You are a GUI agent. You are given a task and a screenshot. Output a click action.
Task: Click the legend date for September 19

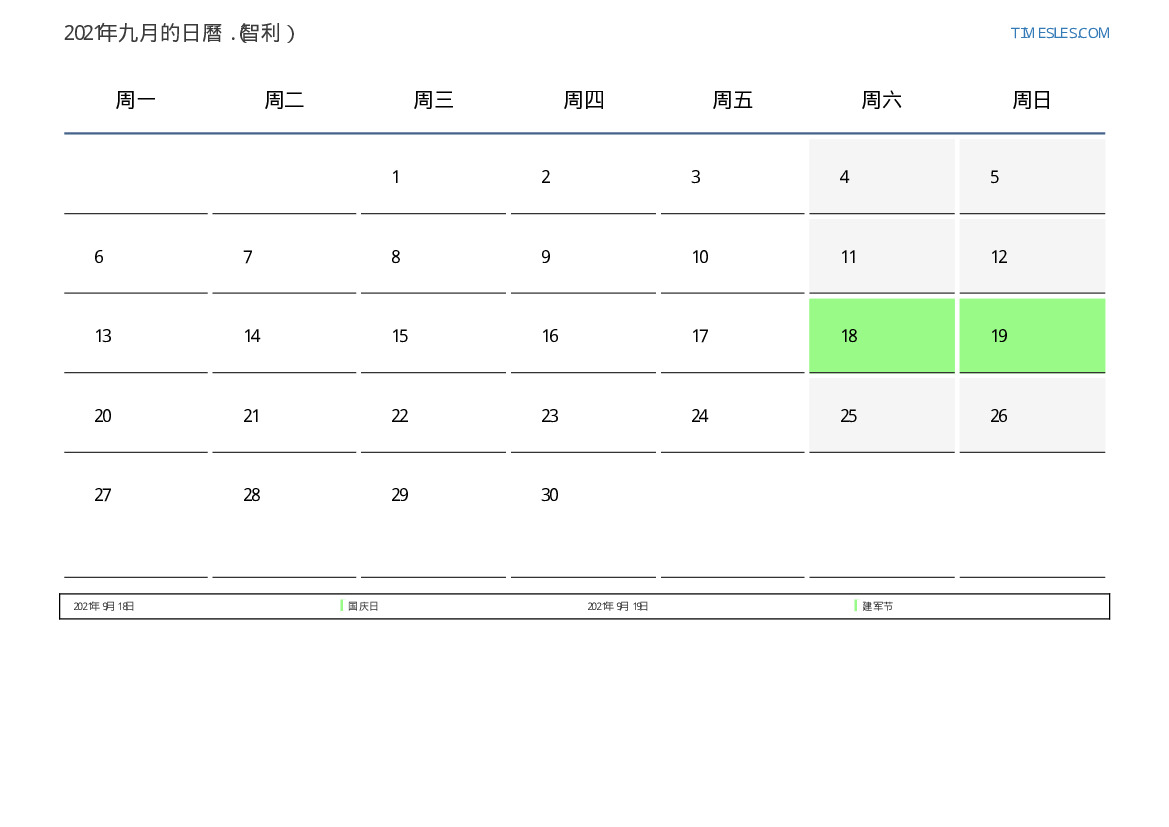click(618, 606)
